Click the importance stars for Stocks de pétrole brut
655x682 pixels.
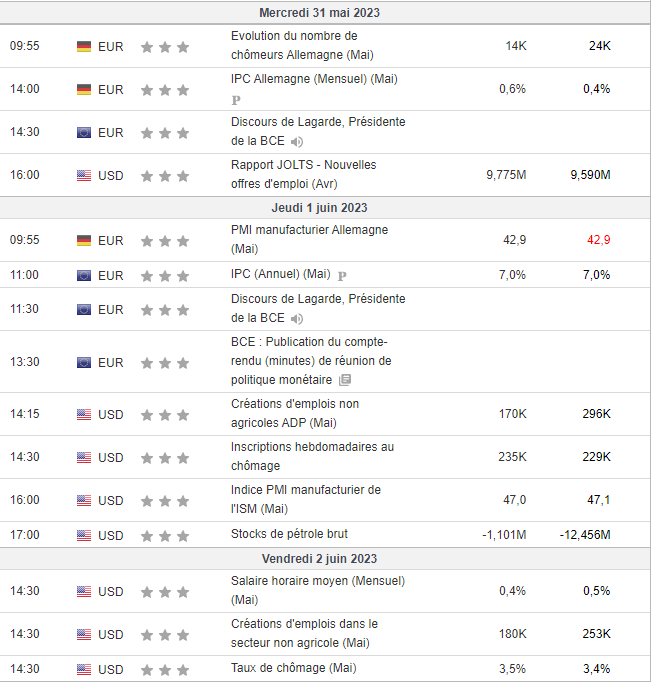(165, 535)
